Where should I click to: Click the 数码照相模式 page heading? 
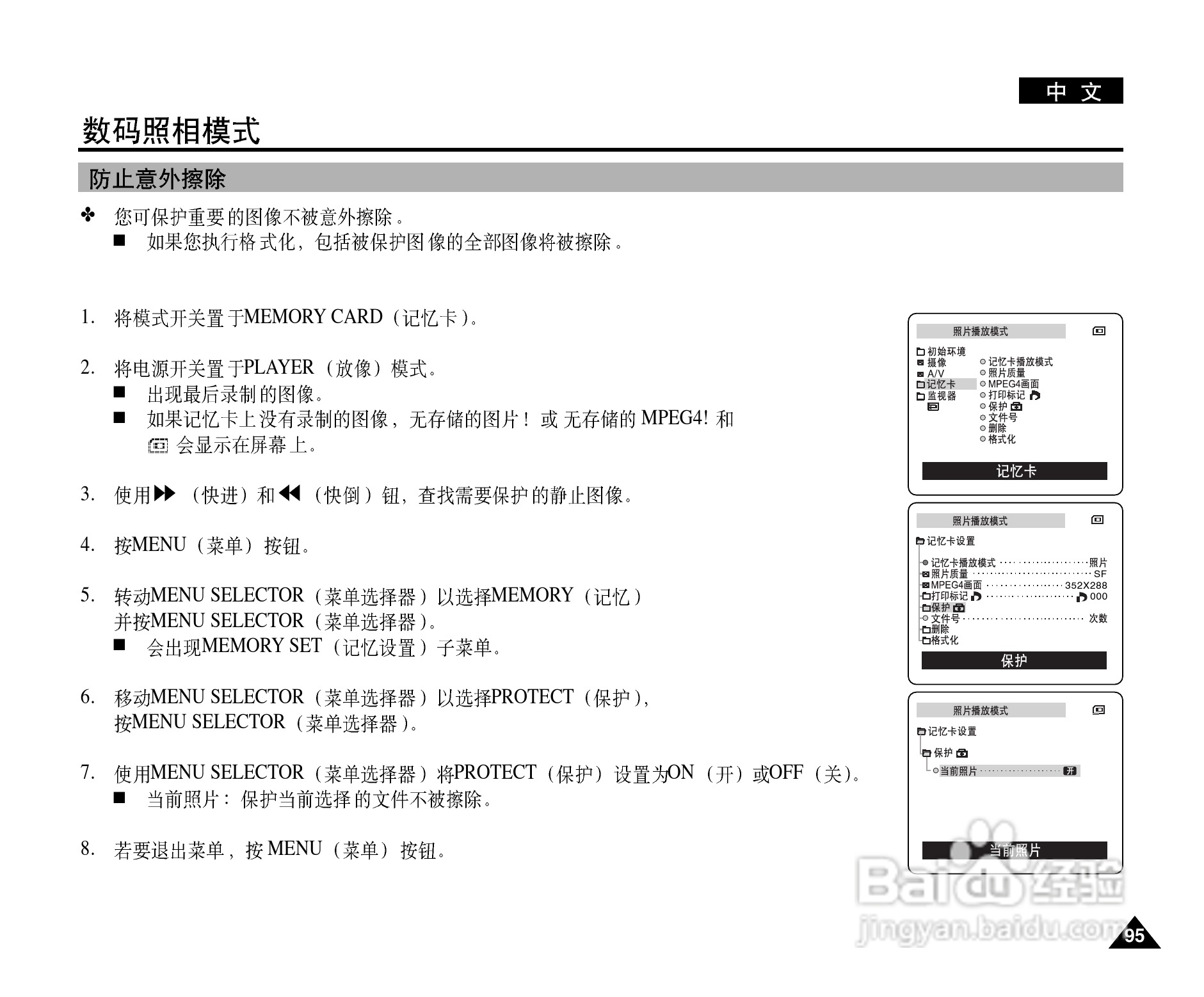pyautogui.click(x=172, y=131)
